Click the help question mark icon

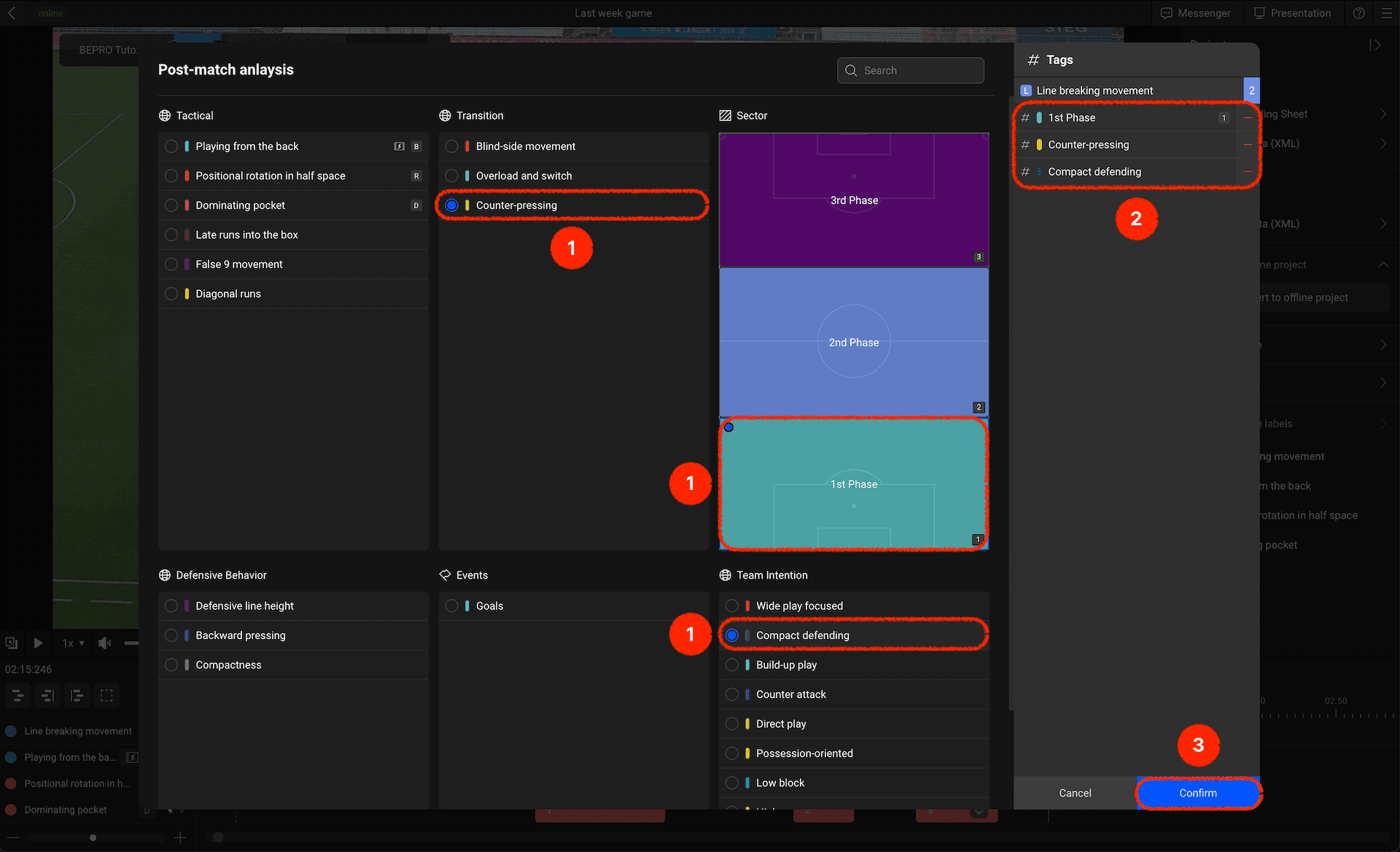click(x=1359, y=13)
